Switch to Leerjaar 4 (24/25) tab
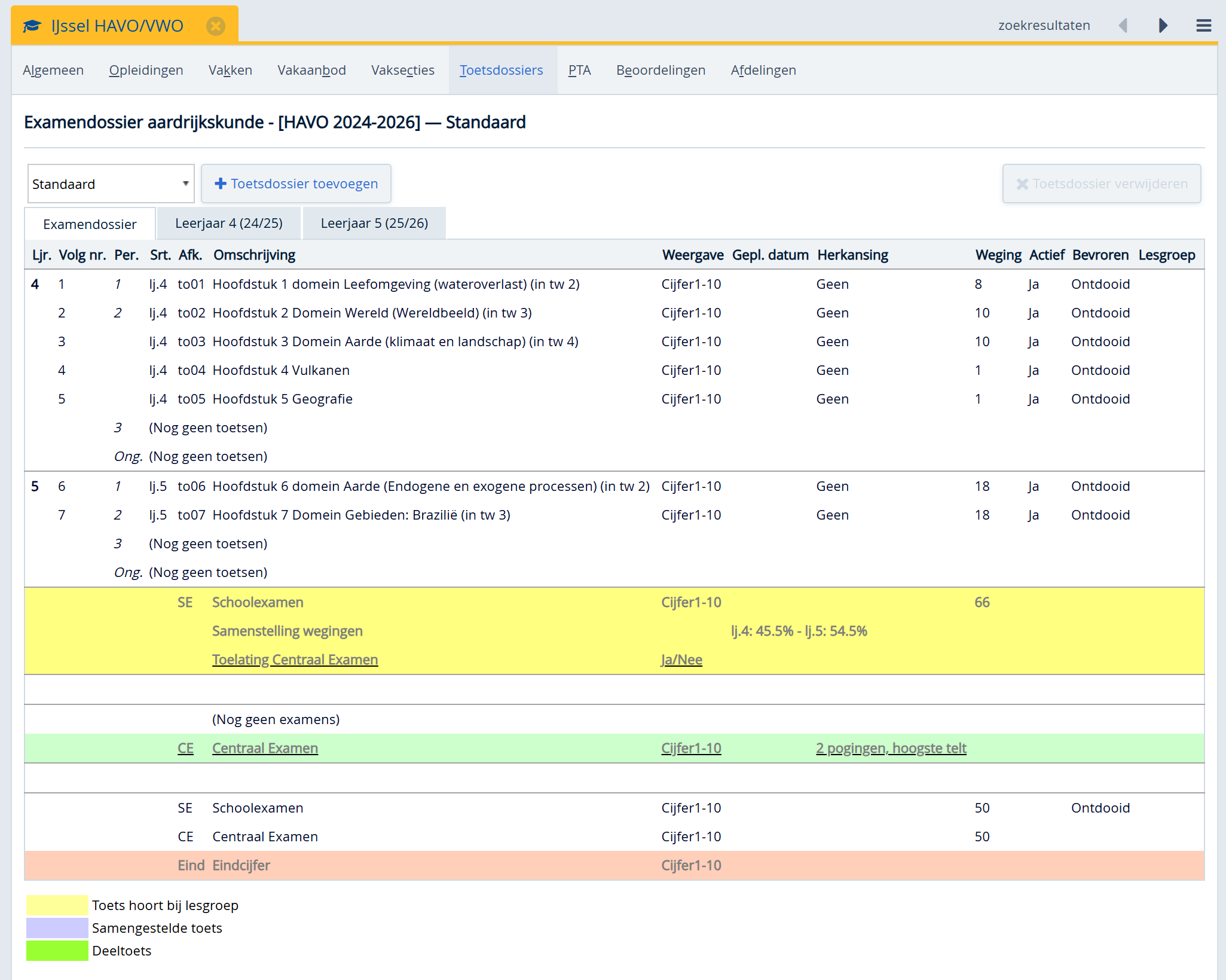The image size is (1226, 980). 228,223
